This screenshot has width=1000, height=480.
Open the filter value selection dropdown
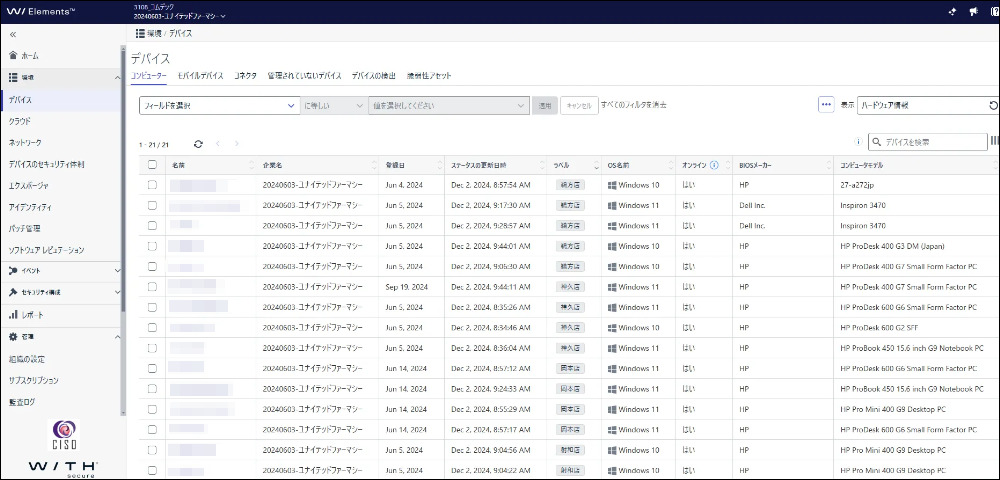click(x=449, y=105)
